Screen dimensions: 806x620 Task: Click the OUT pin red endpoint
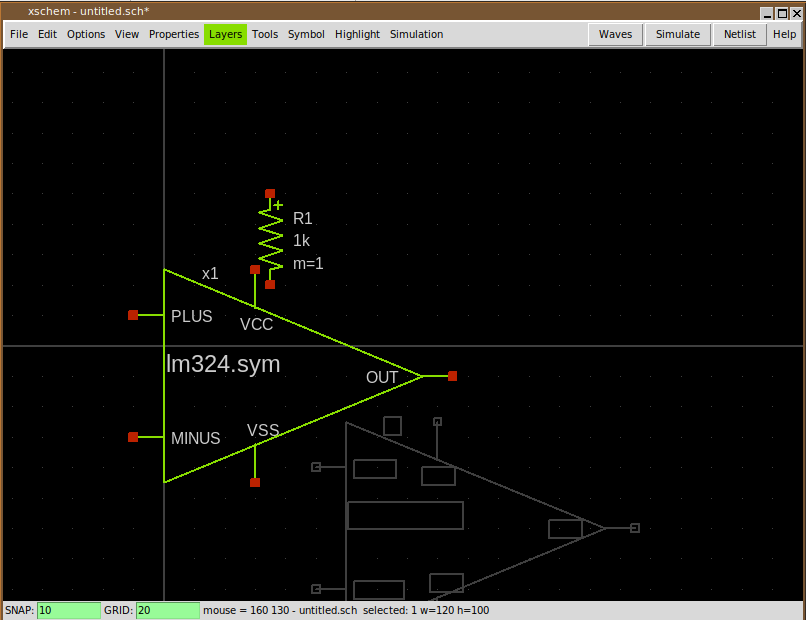tap(452, 376)
